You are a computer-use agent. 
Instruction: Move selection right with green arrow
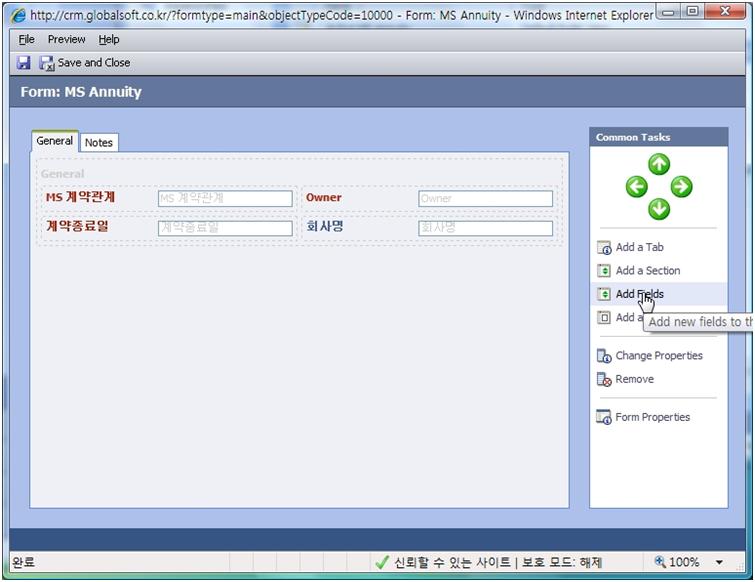681,187
